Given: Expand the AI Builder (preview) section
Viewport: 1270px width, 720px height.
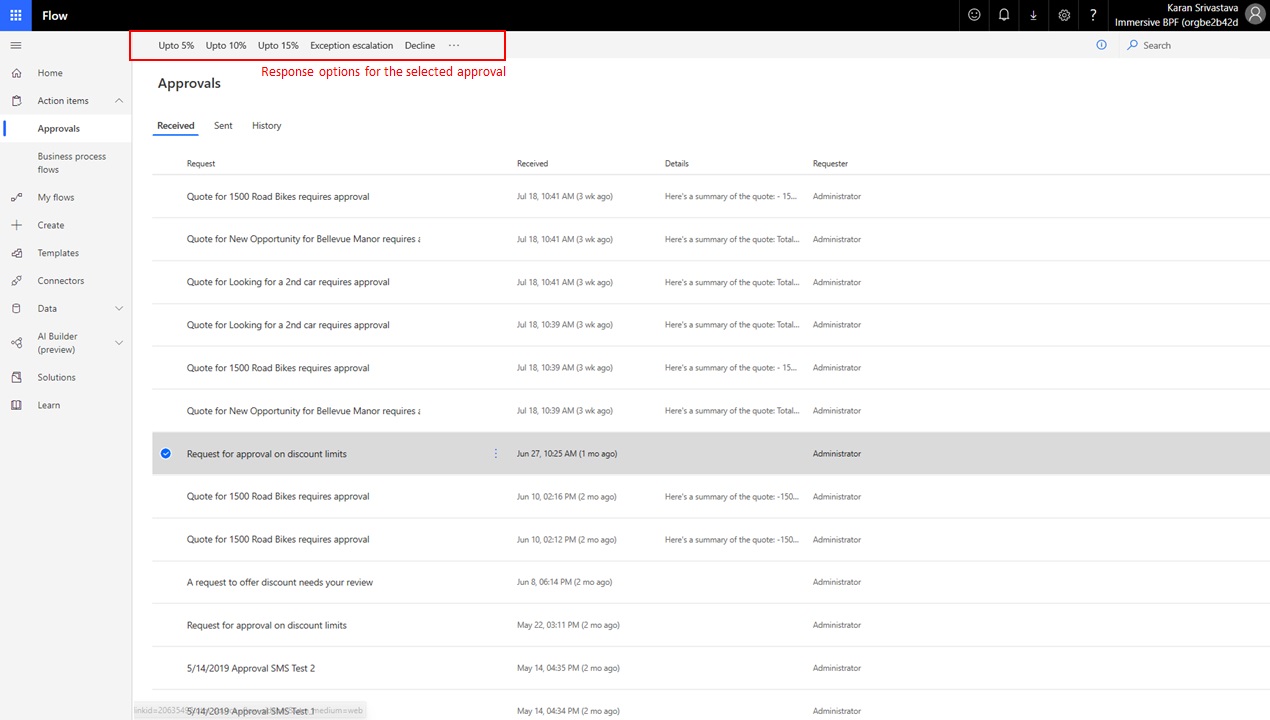Looking at the screenshot, I should click(x=119, y=343).
